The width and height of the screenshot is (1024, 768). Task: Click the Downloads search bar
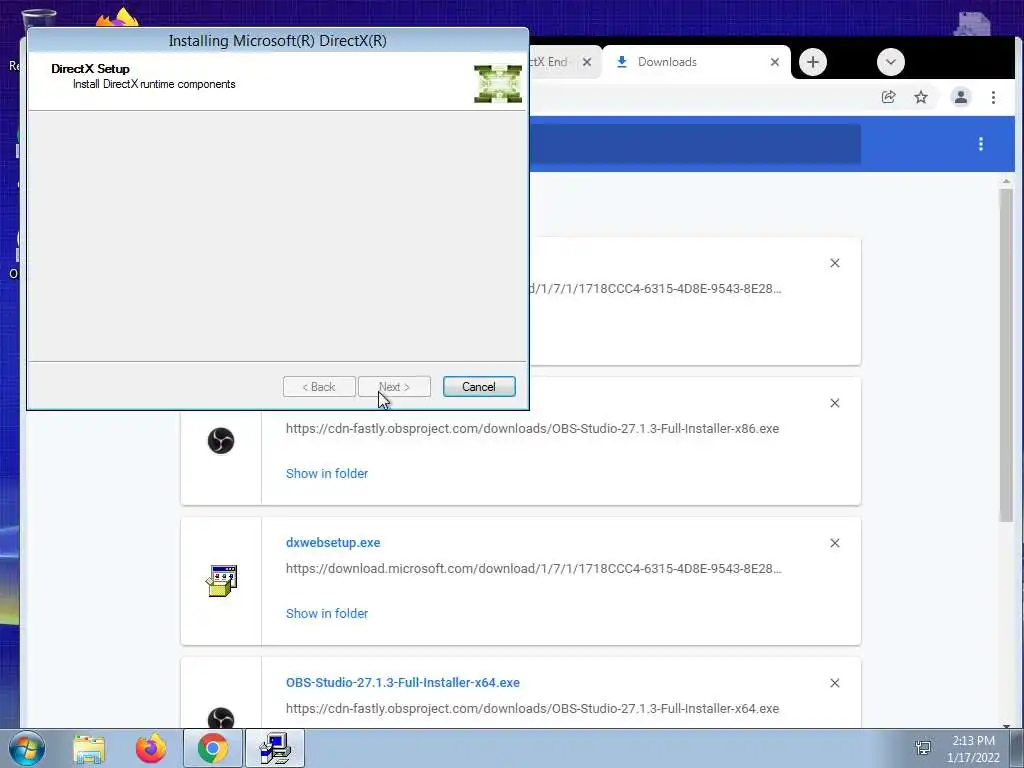coord(695,144)
